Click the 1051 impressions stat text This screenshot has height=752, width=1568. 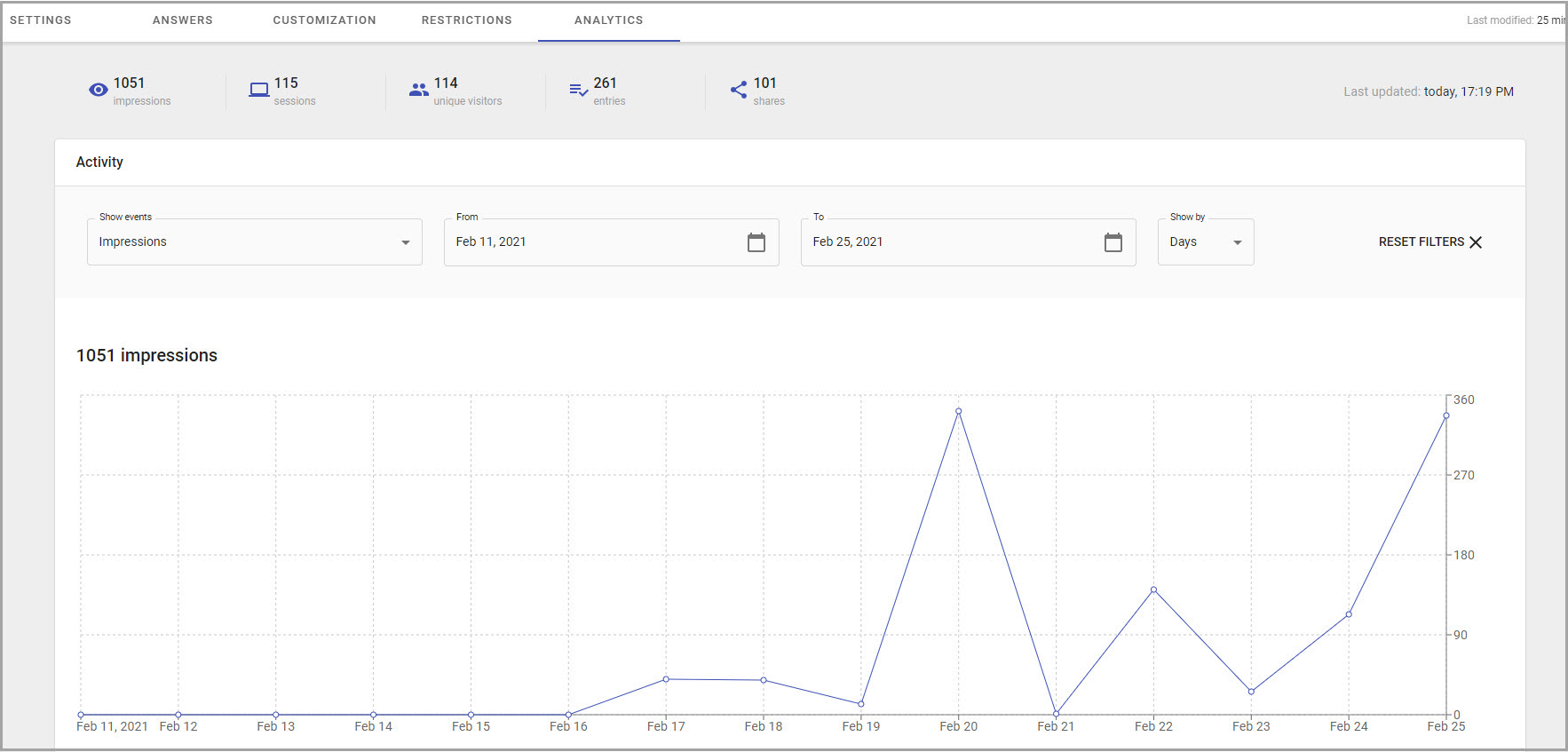142,91
